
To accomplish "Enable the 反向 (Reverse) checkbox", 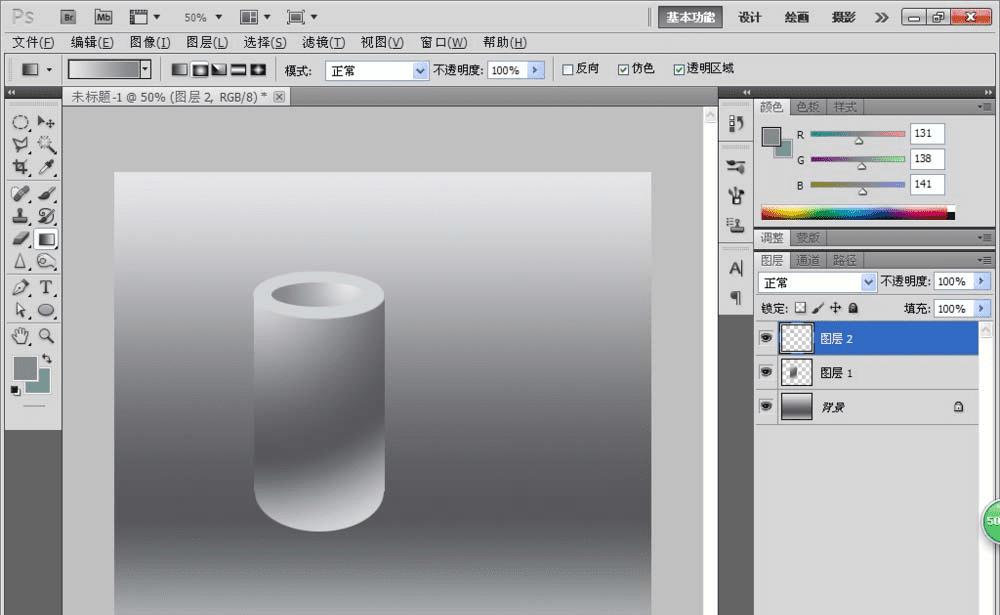I will tap(568, 70).
